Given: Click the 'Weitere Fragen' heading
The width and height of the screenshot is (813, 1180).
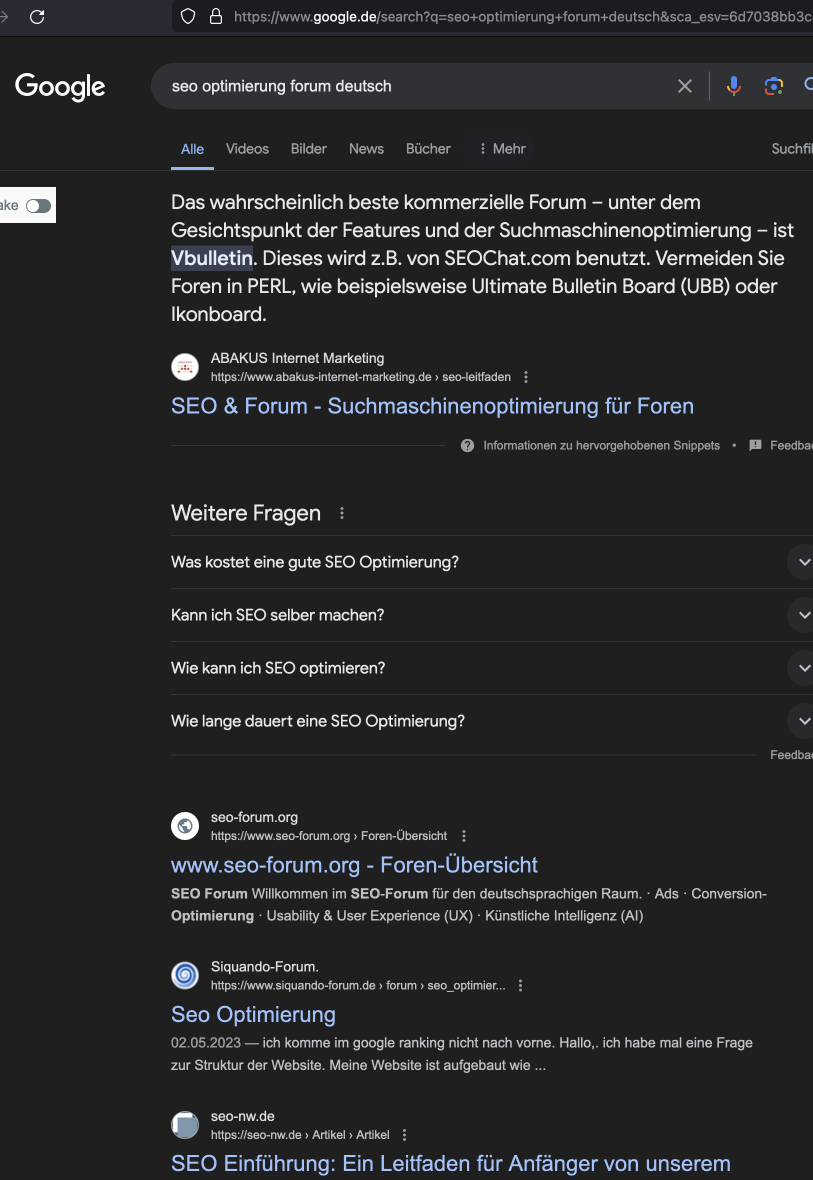Looking at the screenshot, I should [x=245, y=513].
